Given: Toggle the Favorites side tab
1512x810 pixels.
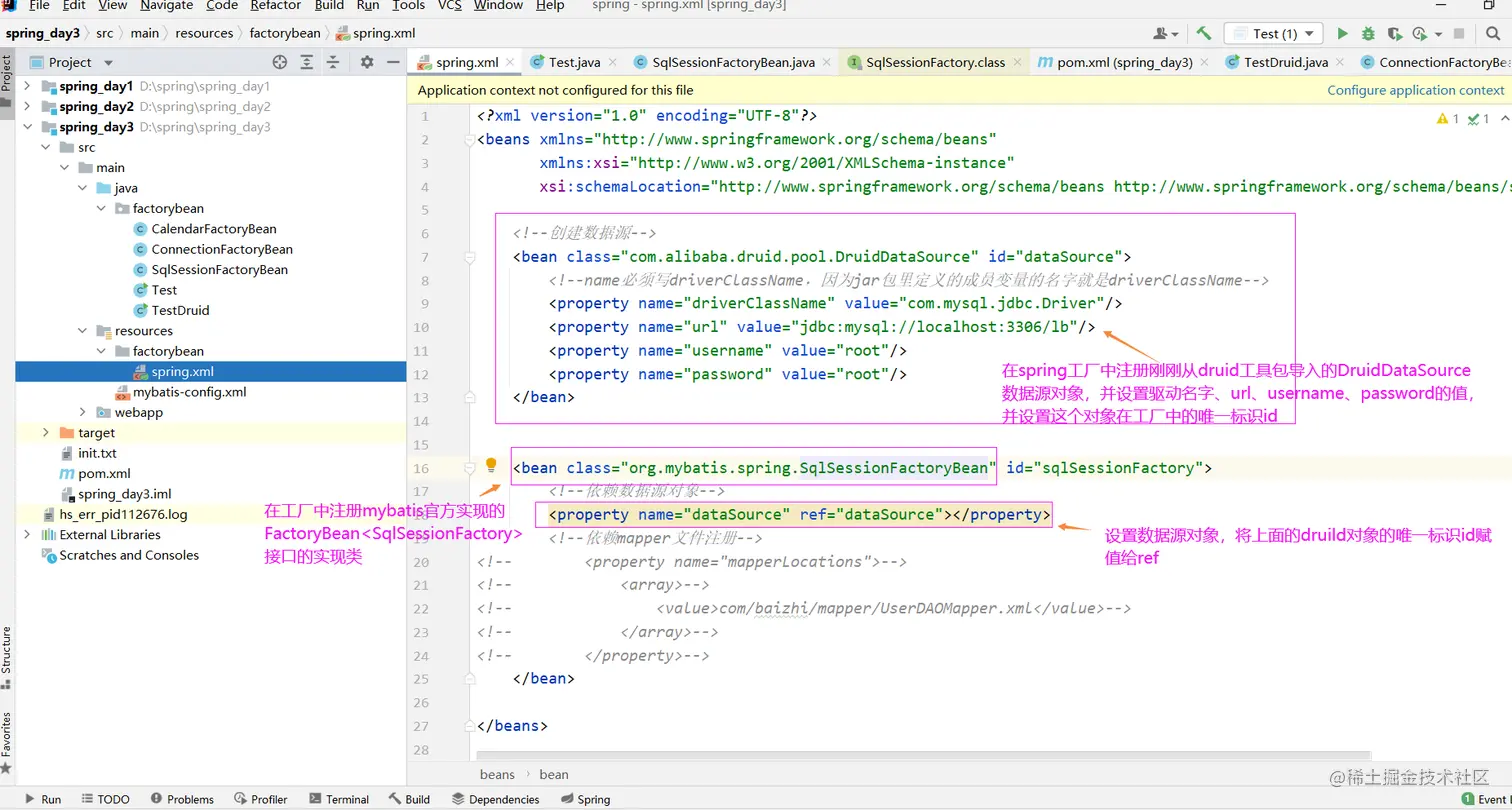Looking at the screenshot, I should click(6, 742).
